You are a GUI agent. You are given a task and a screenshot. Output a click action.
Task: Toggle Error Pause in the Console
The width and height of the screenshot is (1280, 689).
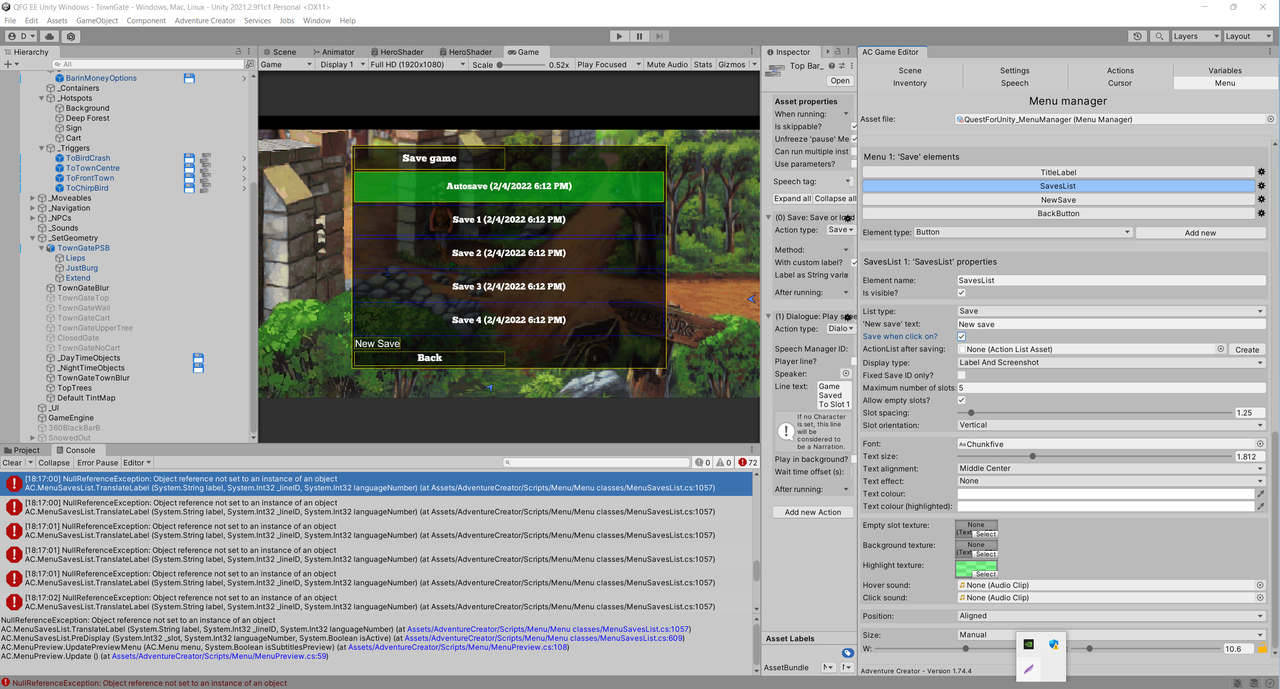coord(97,463)
